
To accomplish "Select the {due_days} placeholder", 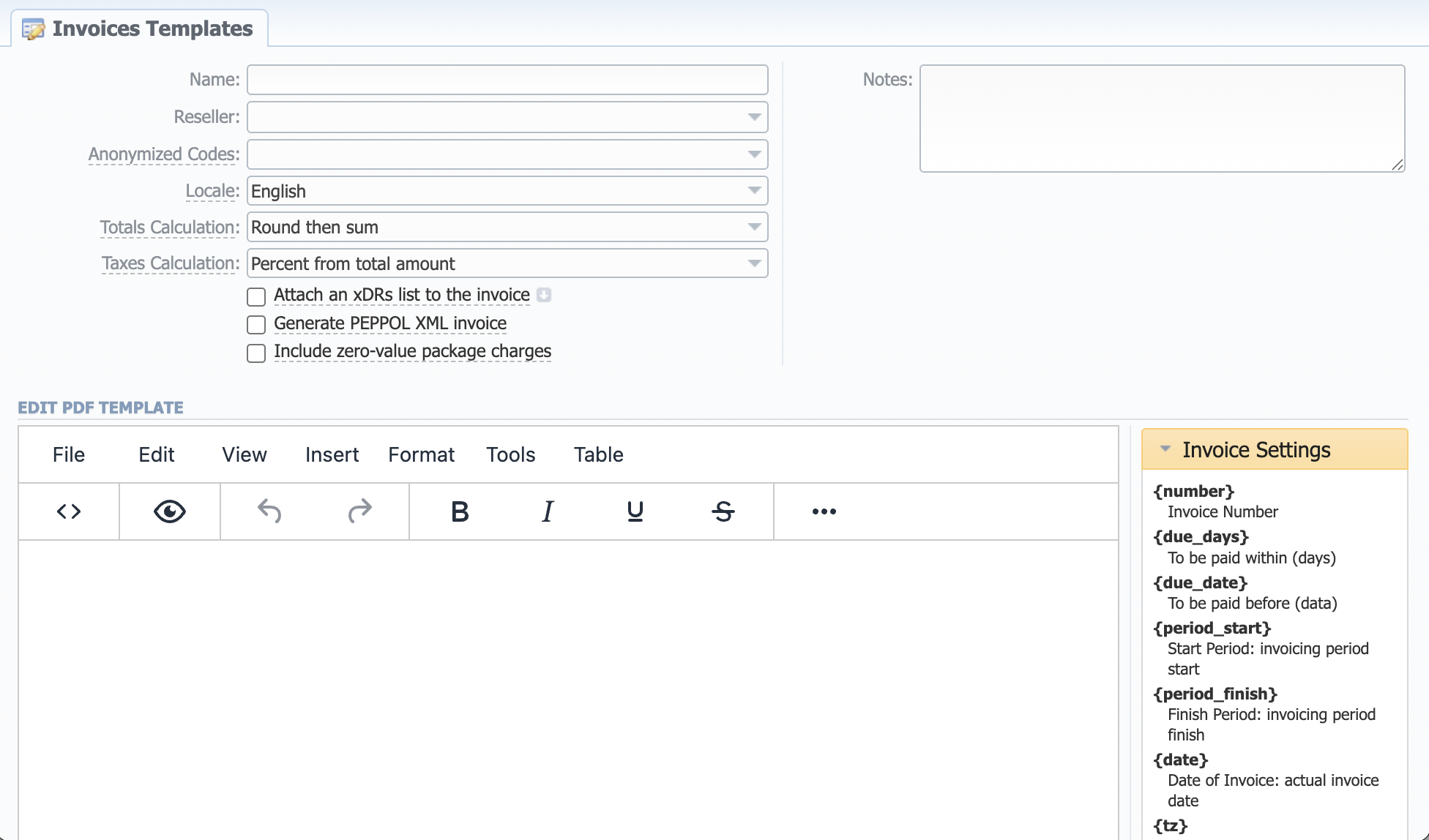I will coord(1201,536).
